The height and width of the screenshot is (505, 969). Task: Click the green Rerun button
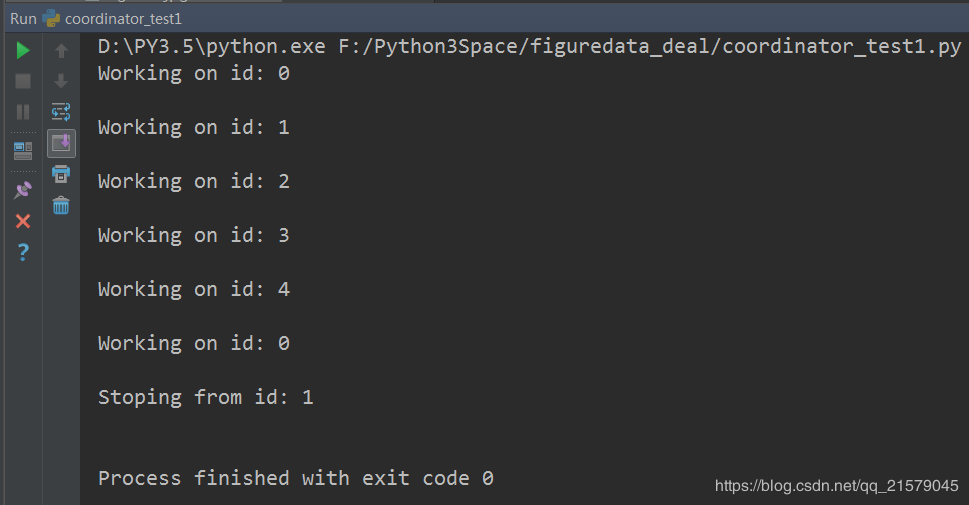coord(23,50)
